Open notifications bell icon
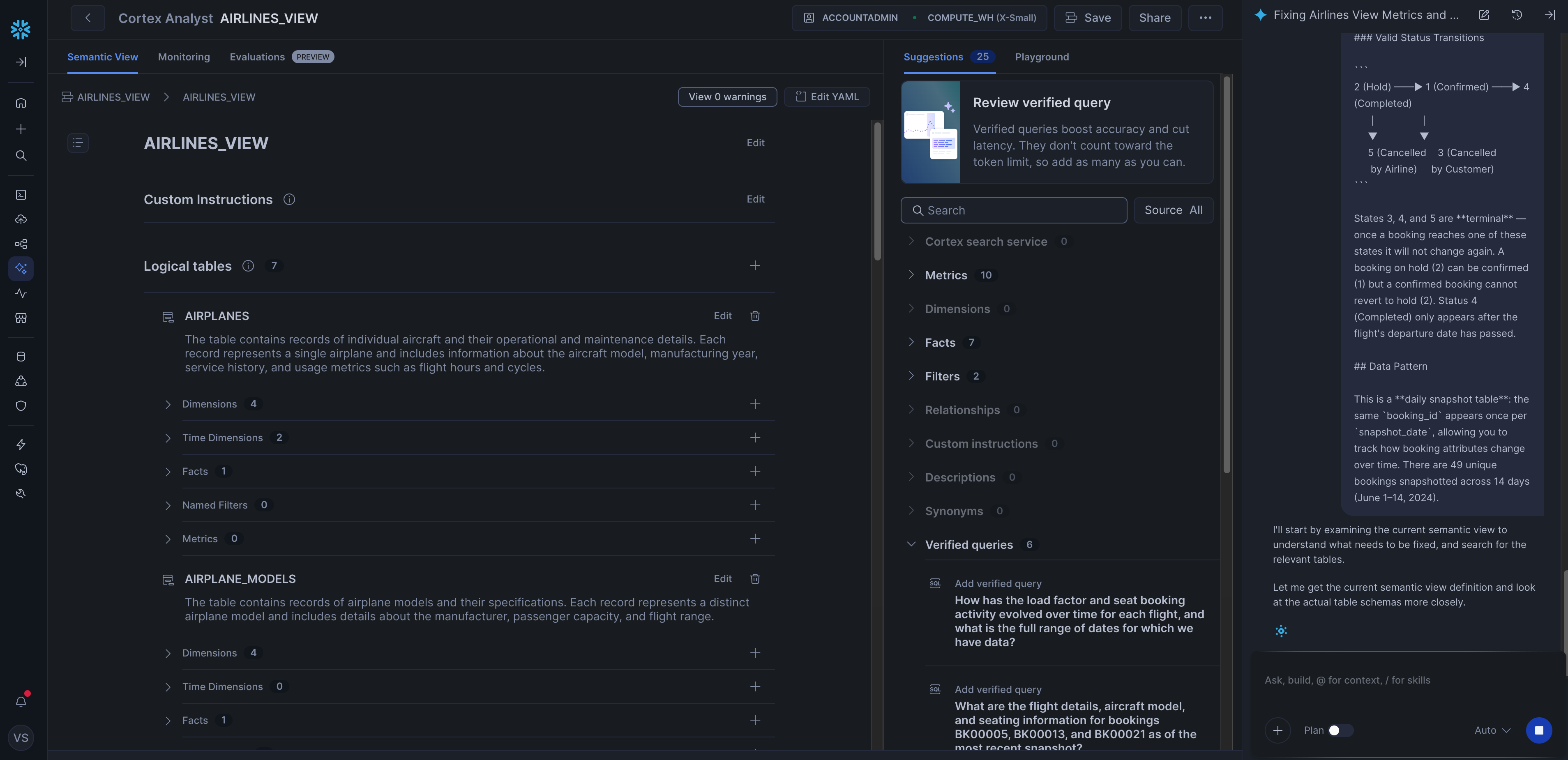Screen dimensions: 1568x760 (21, 701)
